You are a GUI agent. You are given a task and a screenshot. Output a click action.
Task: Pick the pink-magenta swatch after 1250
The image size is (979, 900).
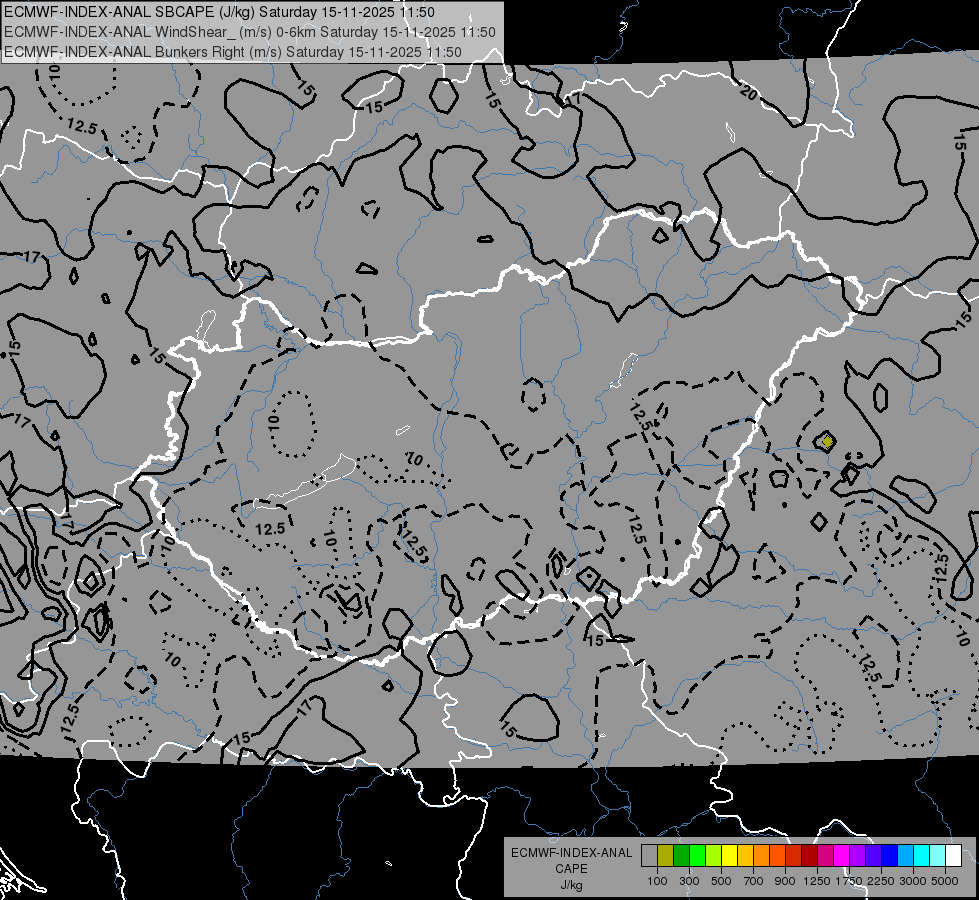[825, 855]
